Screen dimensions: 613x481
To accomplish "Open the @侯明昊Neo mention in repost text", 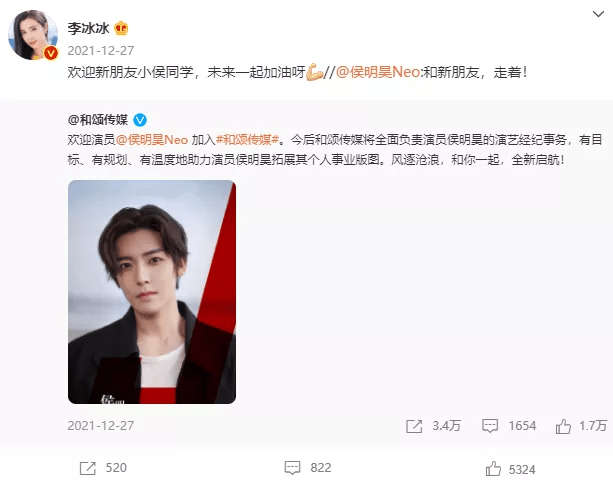I will [x=378, y=72].
